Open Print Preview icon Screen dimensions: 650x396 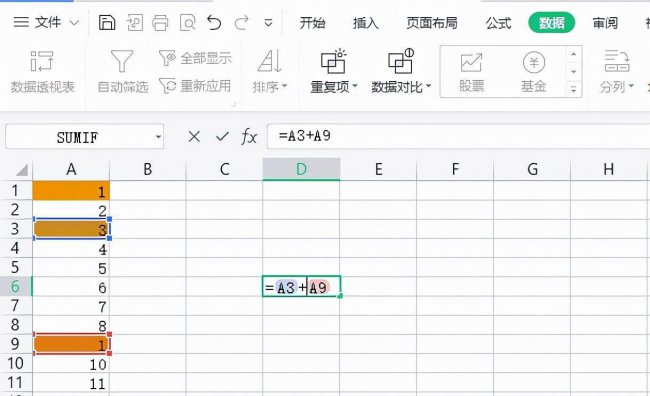coord(187,22)
